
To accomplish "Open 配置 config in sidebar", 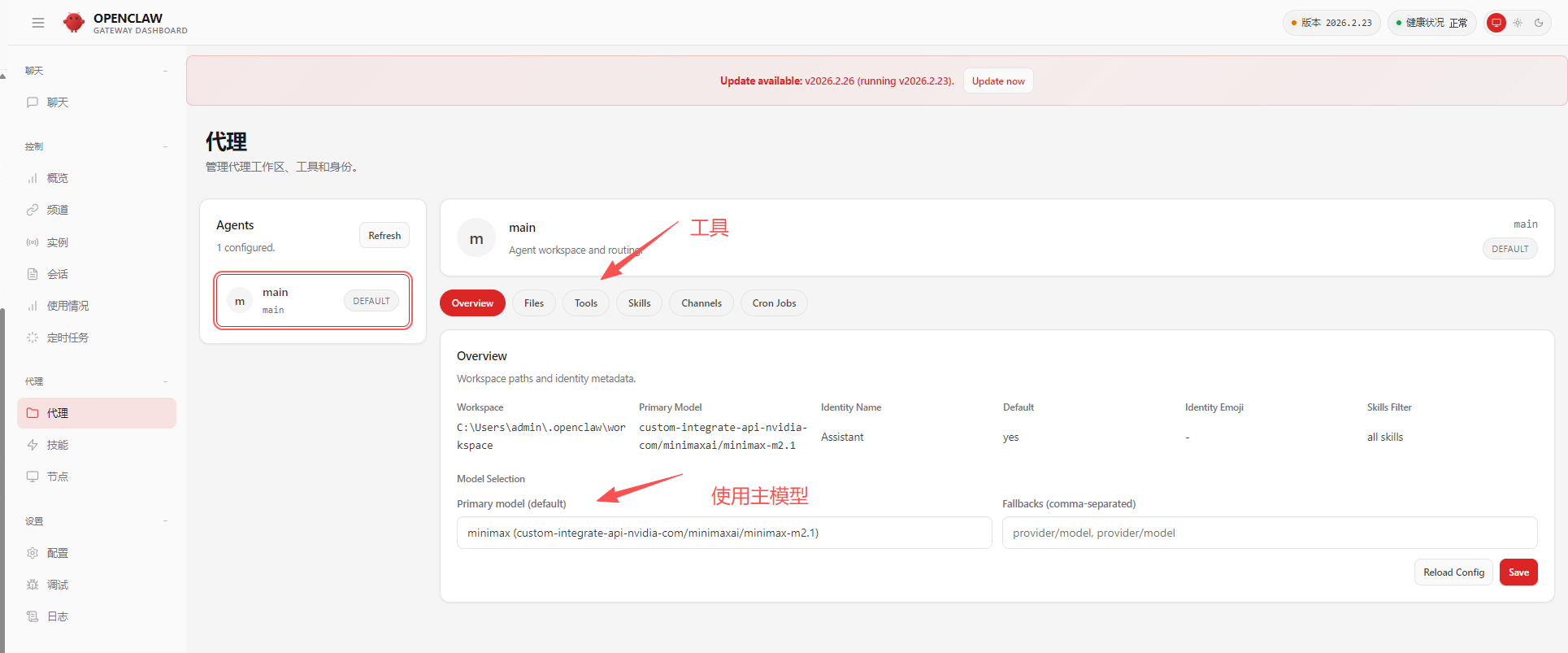I will tap(96, 553).
